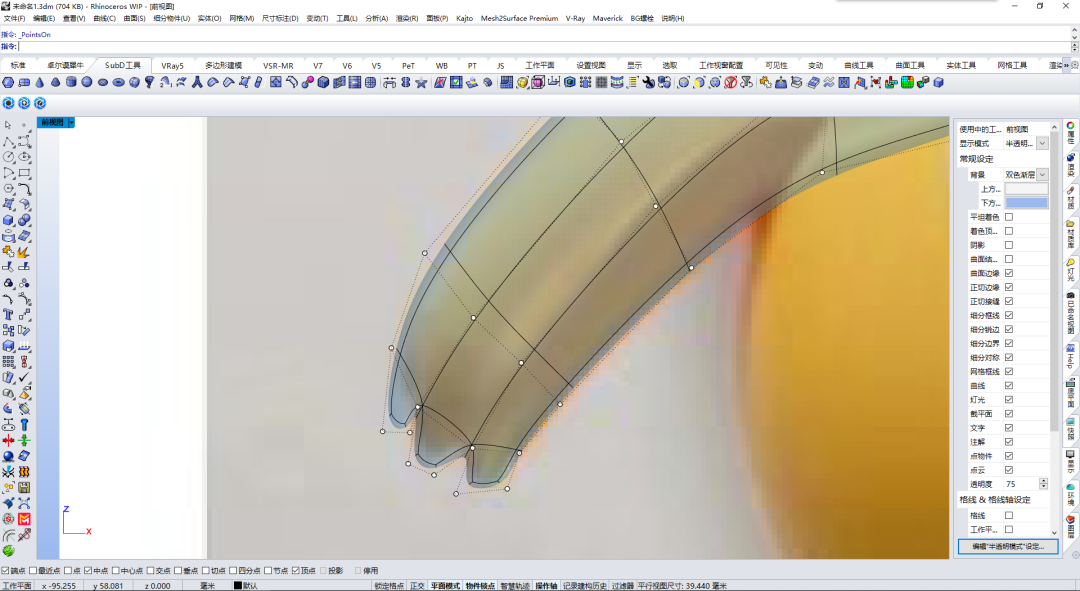
Task: Click the colorful grid mesh icon
Action: click(907, 83)
